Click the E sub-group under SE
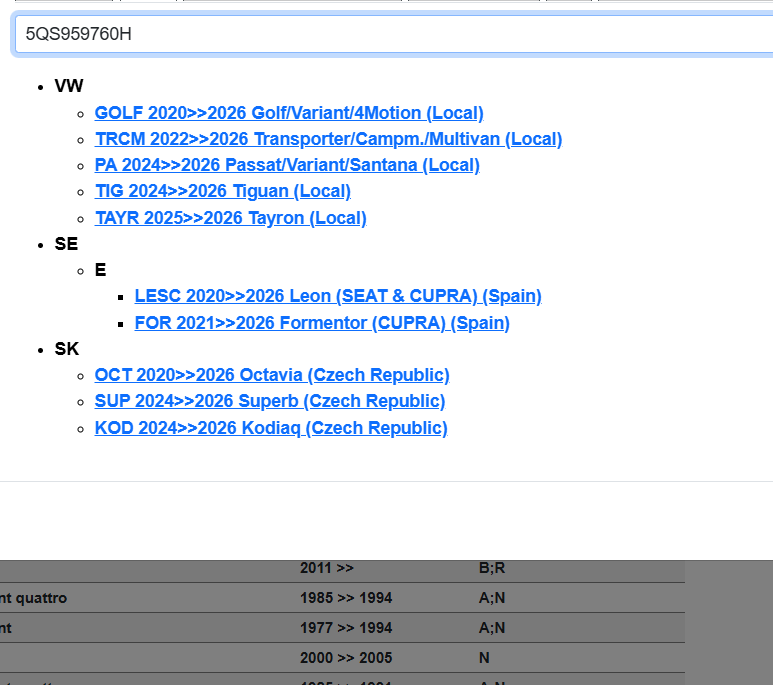This screenshot has width=773, height=685. 100,270
